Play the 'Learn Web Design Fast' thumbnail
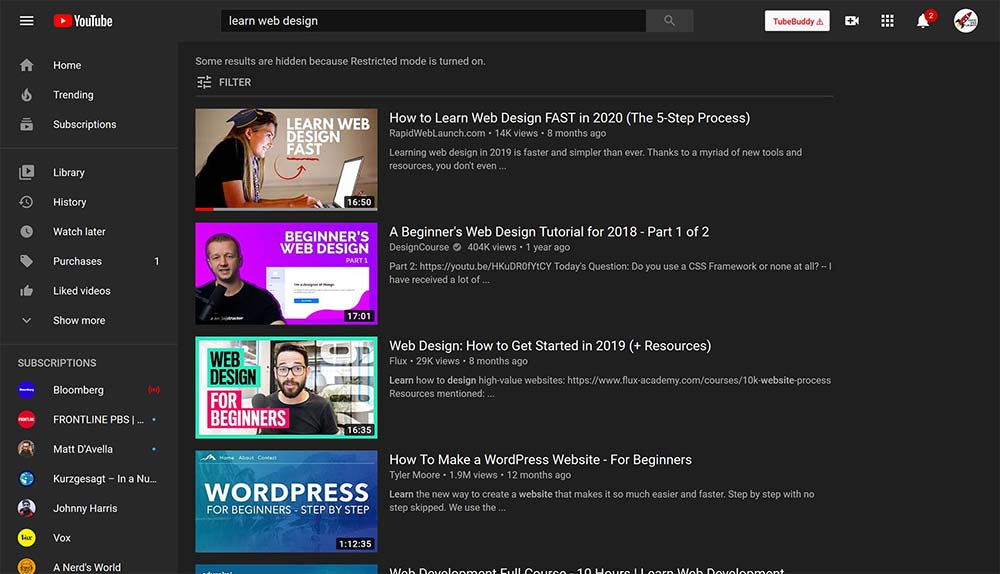Screen dimensions: 1000x574 (x=286, y=159)
